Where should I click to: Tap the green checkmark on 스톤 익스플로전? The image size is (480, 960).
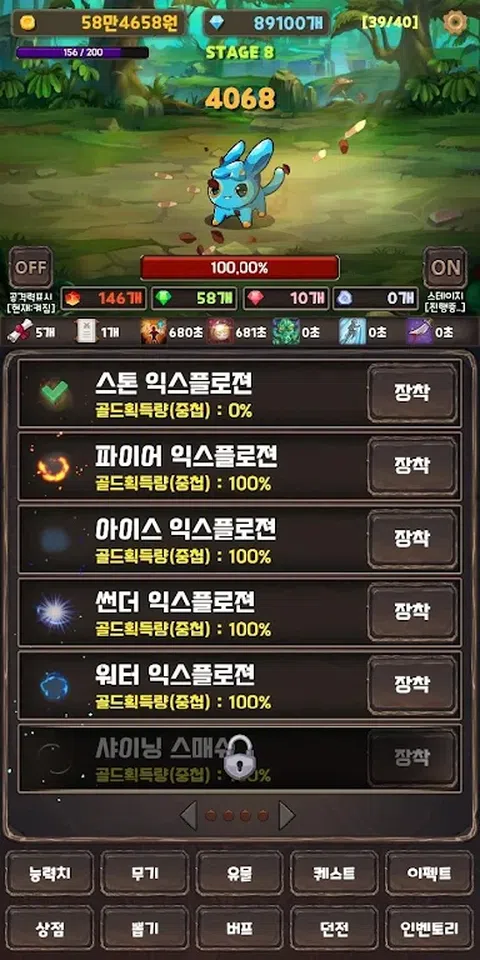pyautogui.click(x=55, y=392)
